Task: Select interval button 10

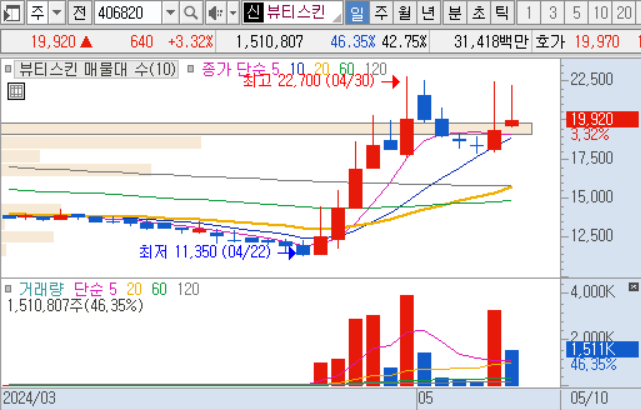Action: (x=600, y=13)
